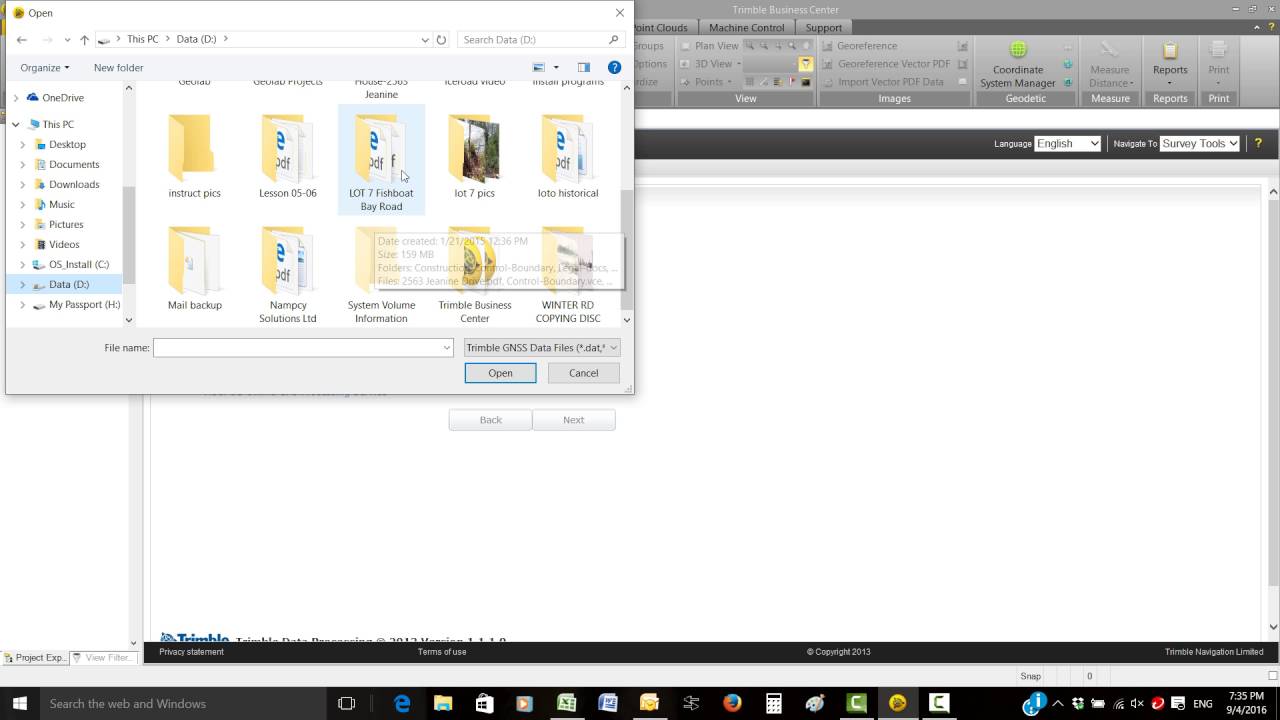Open Task View on taskbar

346,703
